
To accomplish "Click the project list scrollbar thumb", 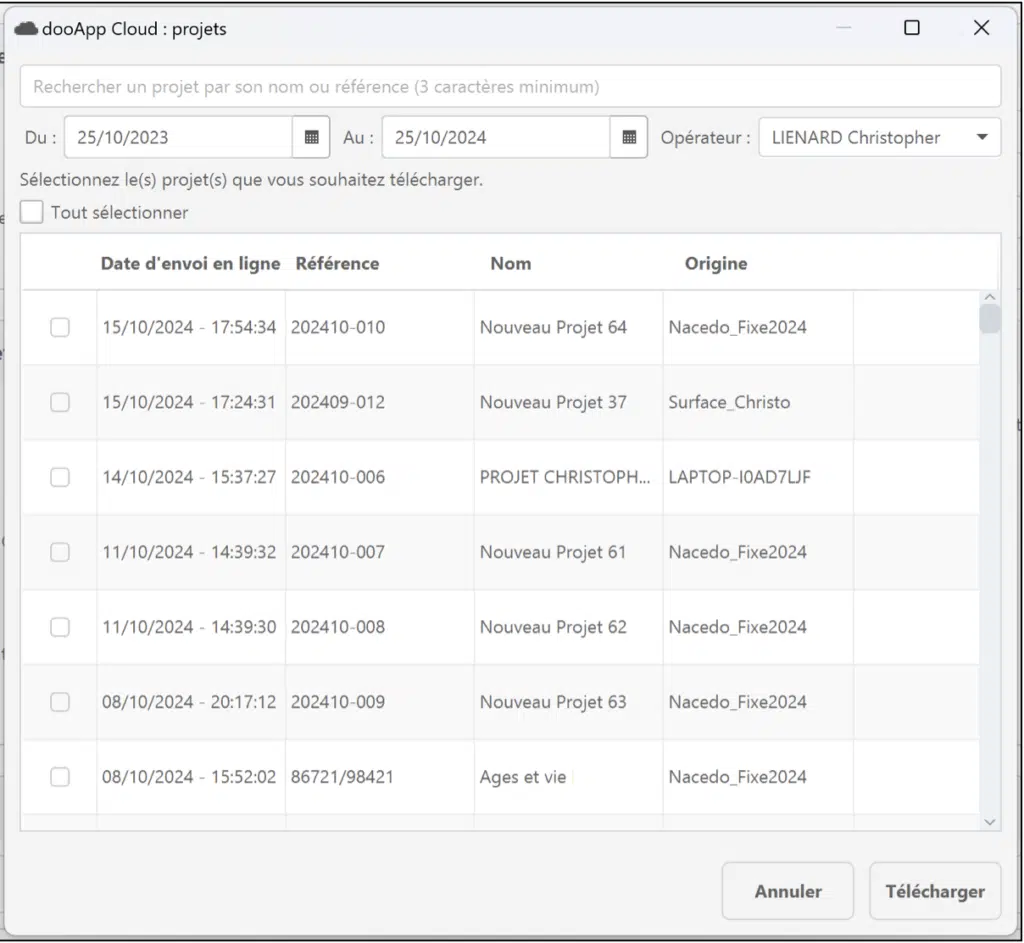I will pos(989,319).
